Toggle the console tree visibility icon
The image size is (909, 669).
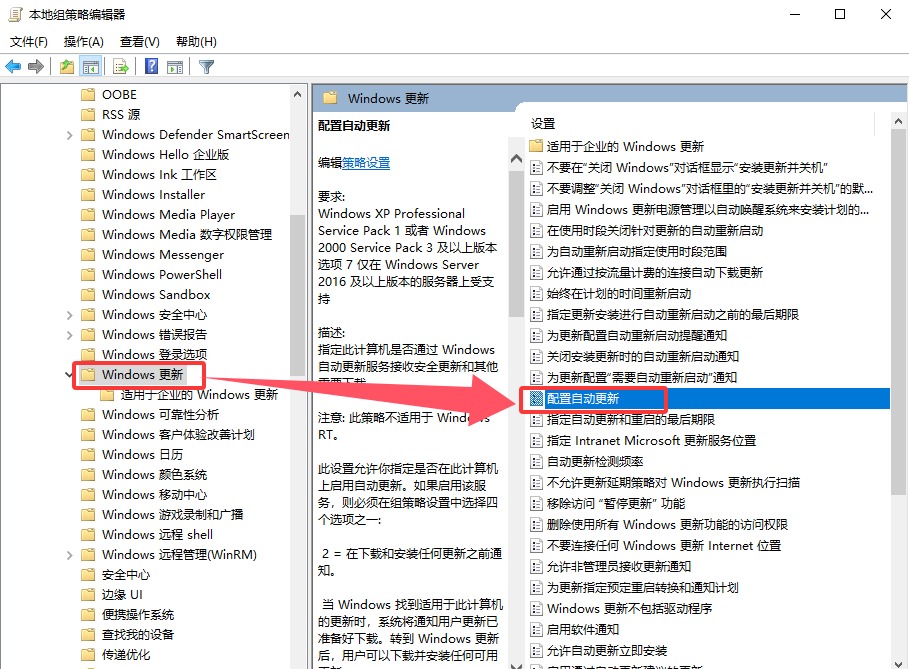coord(89,67)
